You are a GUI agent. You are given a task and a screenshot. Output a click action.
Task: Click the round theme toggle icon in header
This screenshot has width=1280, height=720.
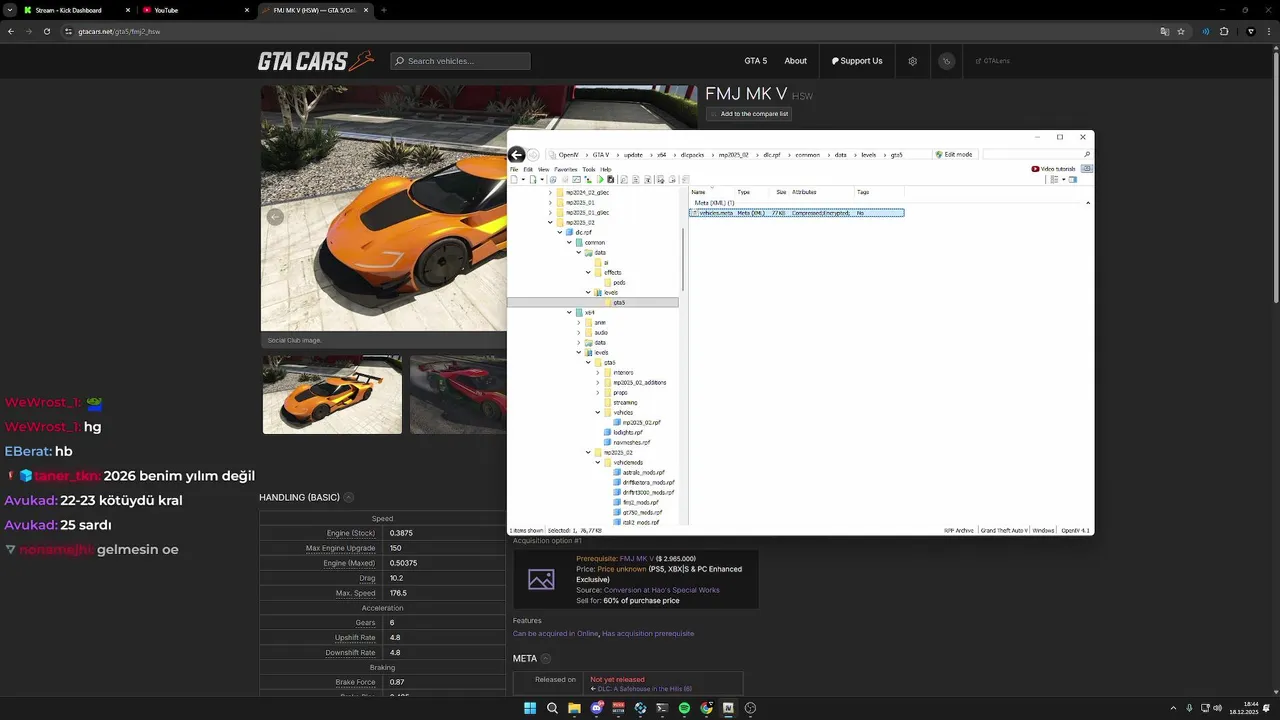coord(946,61)
